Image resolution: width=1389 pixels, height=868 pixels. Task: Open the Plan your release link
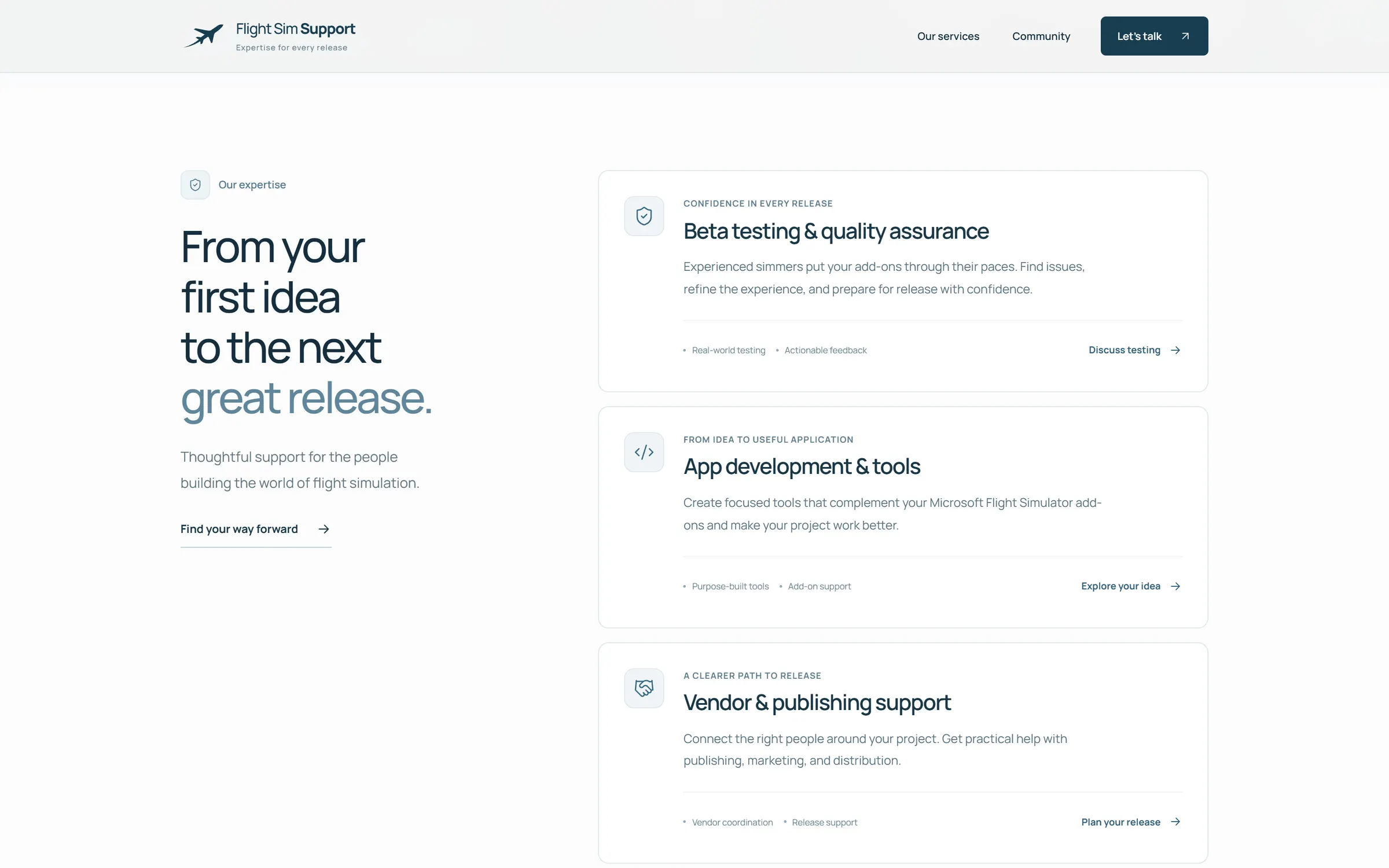click(x=1131, y=822)
